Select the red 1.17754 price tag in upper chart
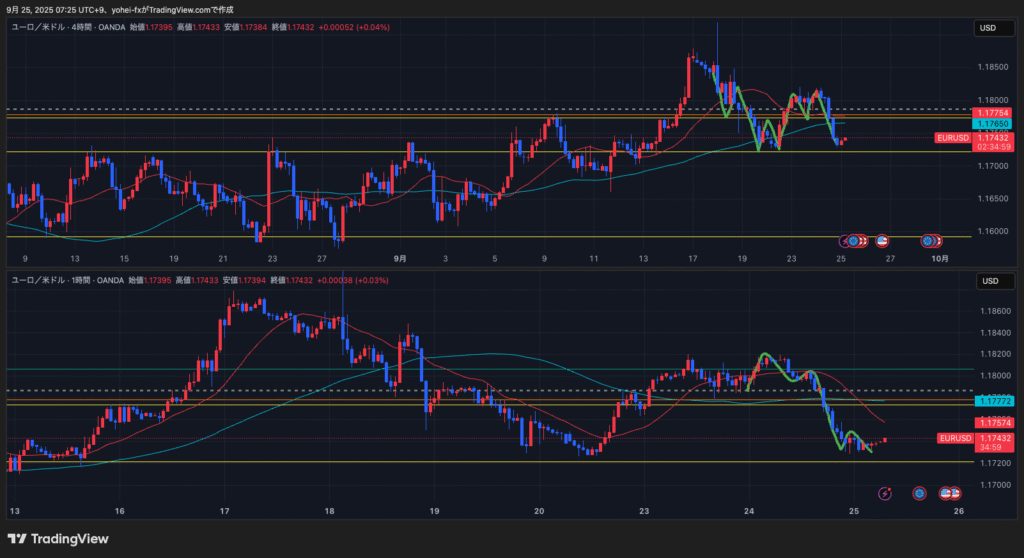 pyautogui.click(x=993, y=113)
